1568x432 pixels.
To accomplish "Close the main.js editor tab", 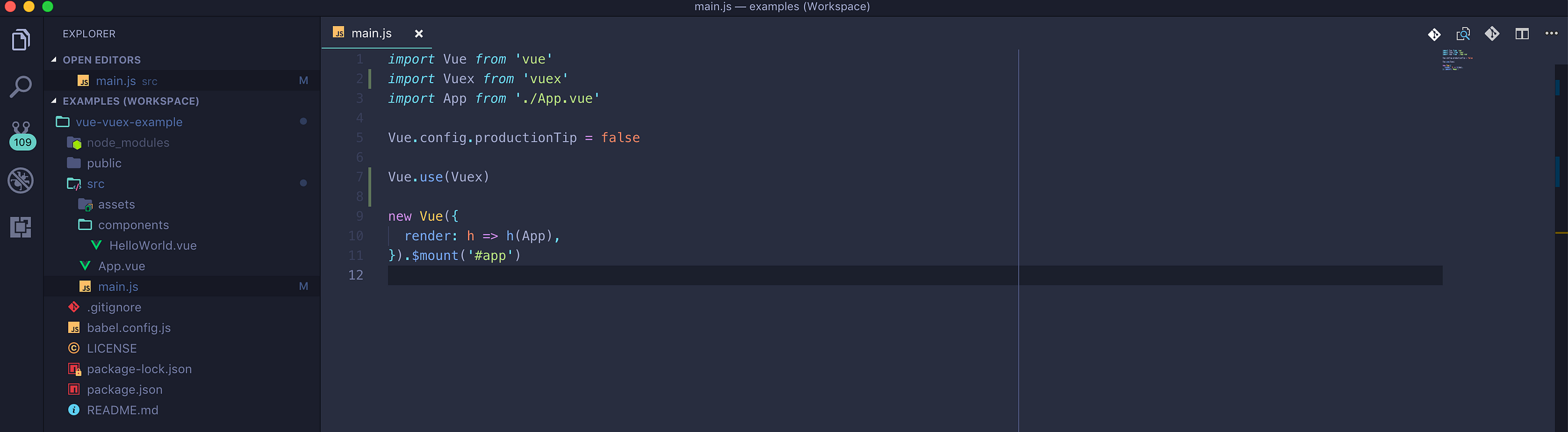I will [x=419, y=34].
